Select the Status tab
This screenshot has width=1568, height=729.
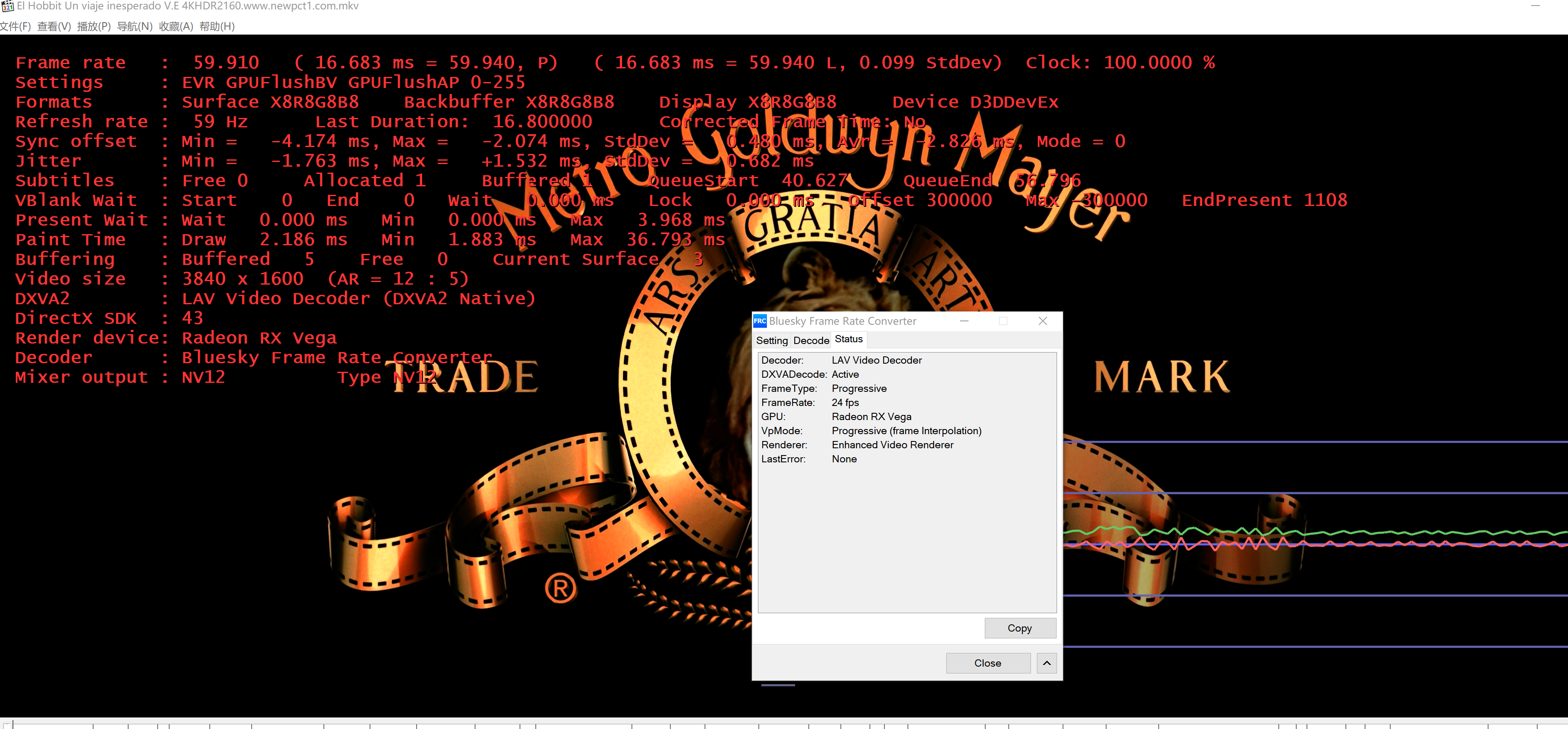[x=849, y=339]
